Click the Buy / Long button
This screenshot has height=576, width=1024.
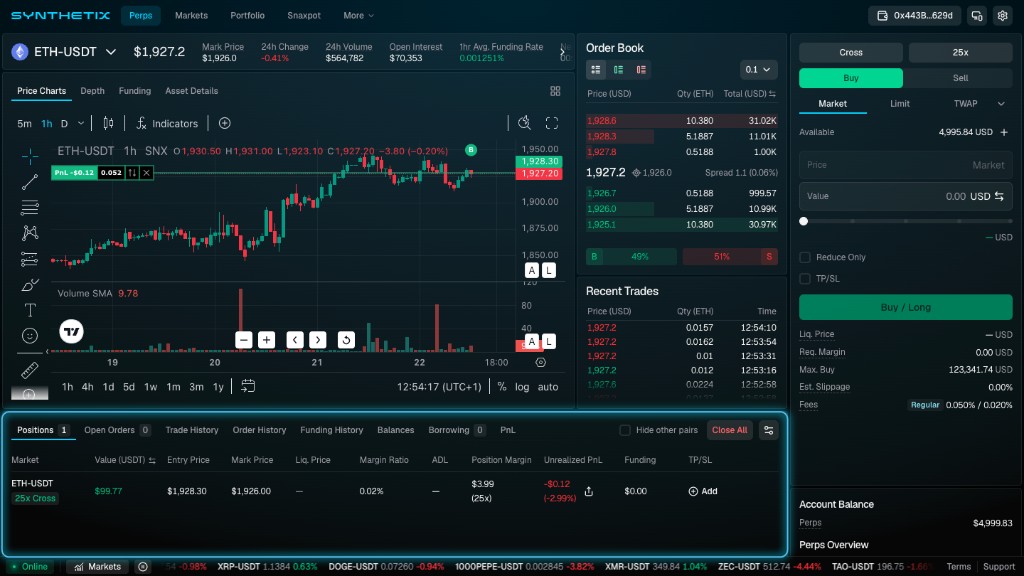905,307
